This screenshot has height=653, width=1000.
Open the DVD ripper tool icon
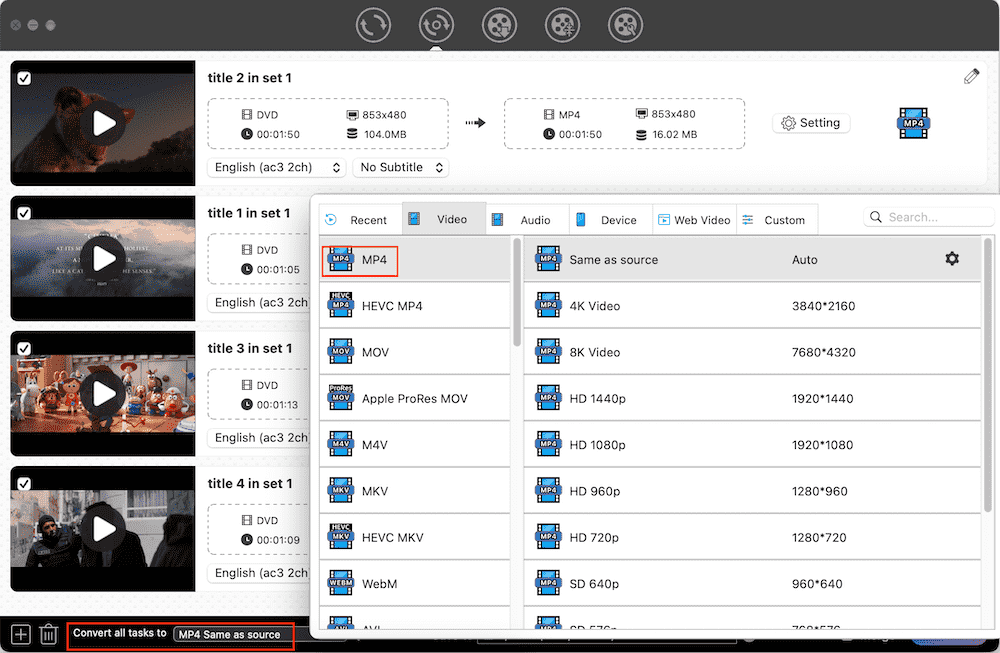[x=436, y=25]
